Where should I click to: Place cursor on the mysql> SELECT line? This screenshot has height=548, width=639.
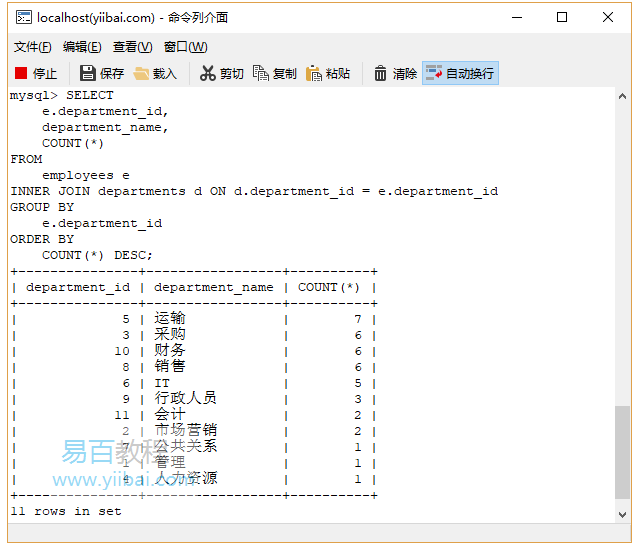point(62,95)
